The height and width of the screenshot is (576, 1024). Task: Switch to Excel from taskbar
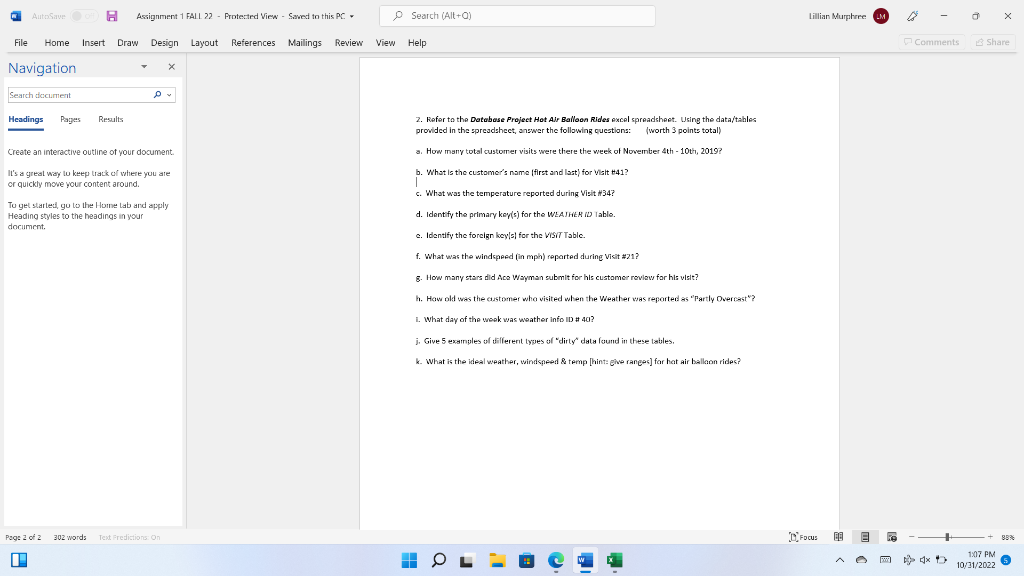[x=615, y=560]
